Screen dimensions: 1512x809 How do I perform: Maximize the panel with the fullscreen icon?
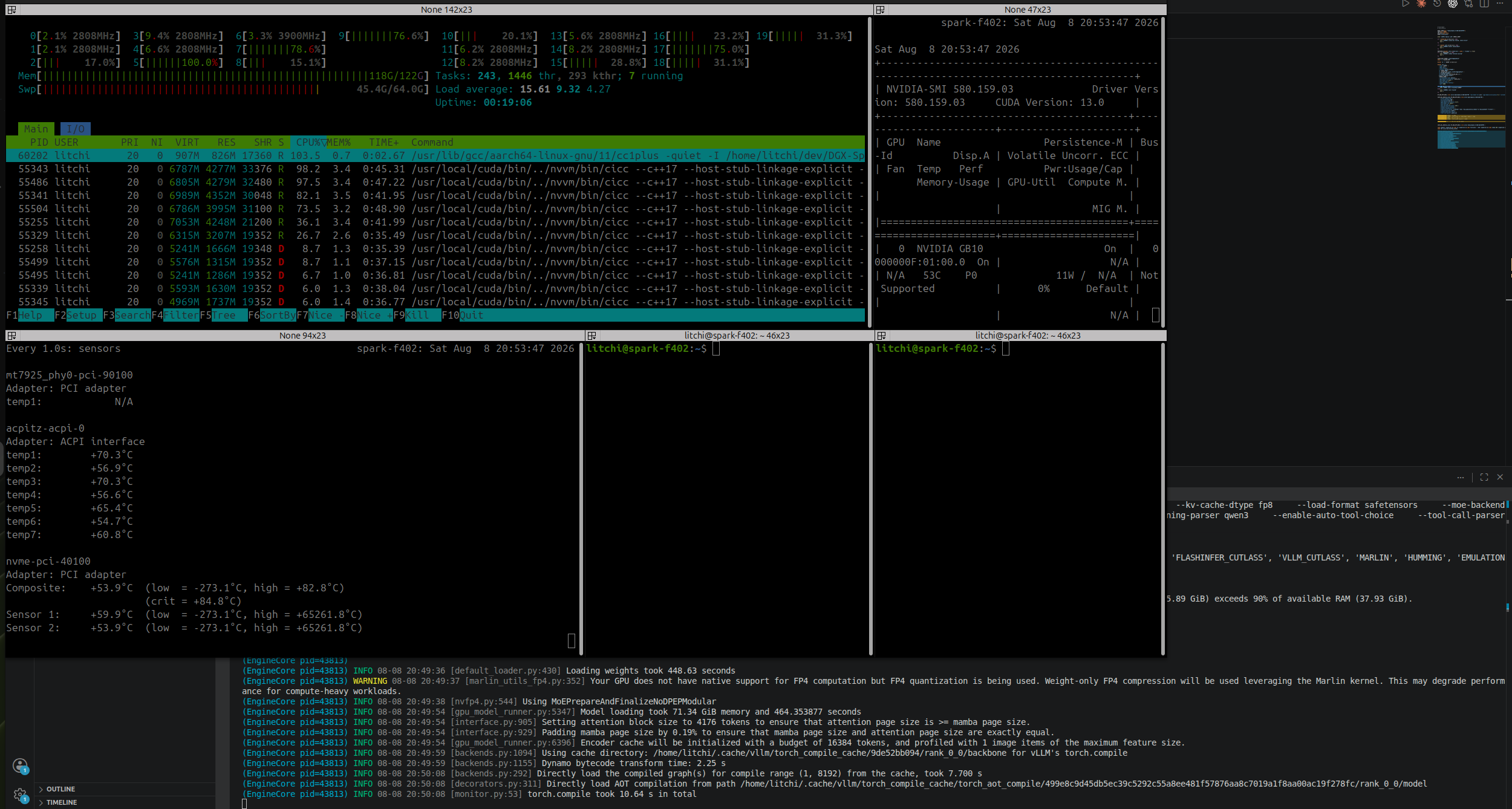click(1484, 477)
